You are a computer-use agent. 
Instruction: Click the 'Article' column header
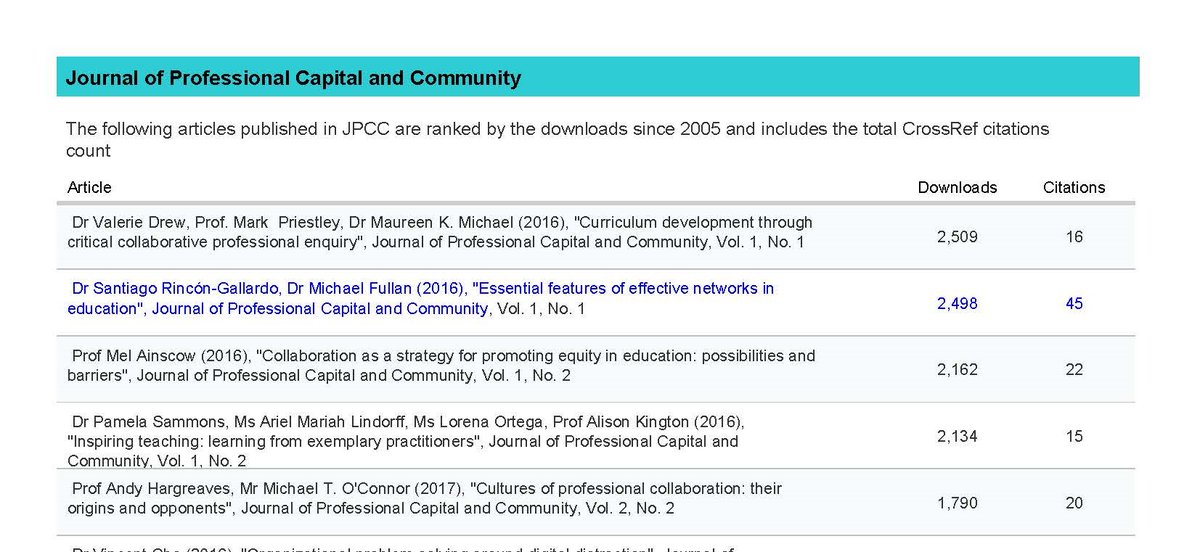click(x=90, y=187)
